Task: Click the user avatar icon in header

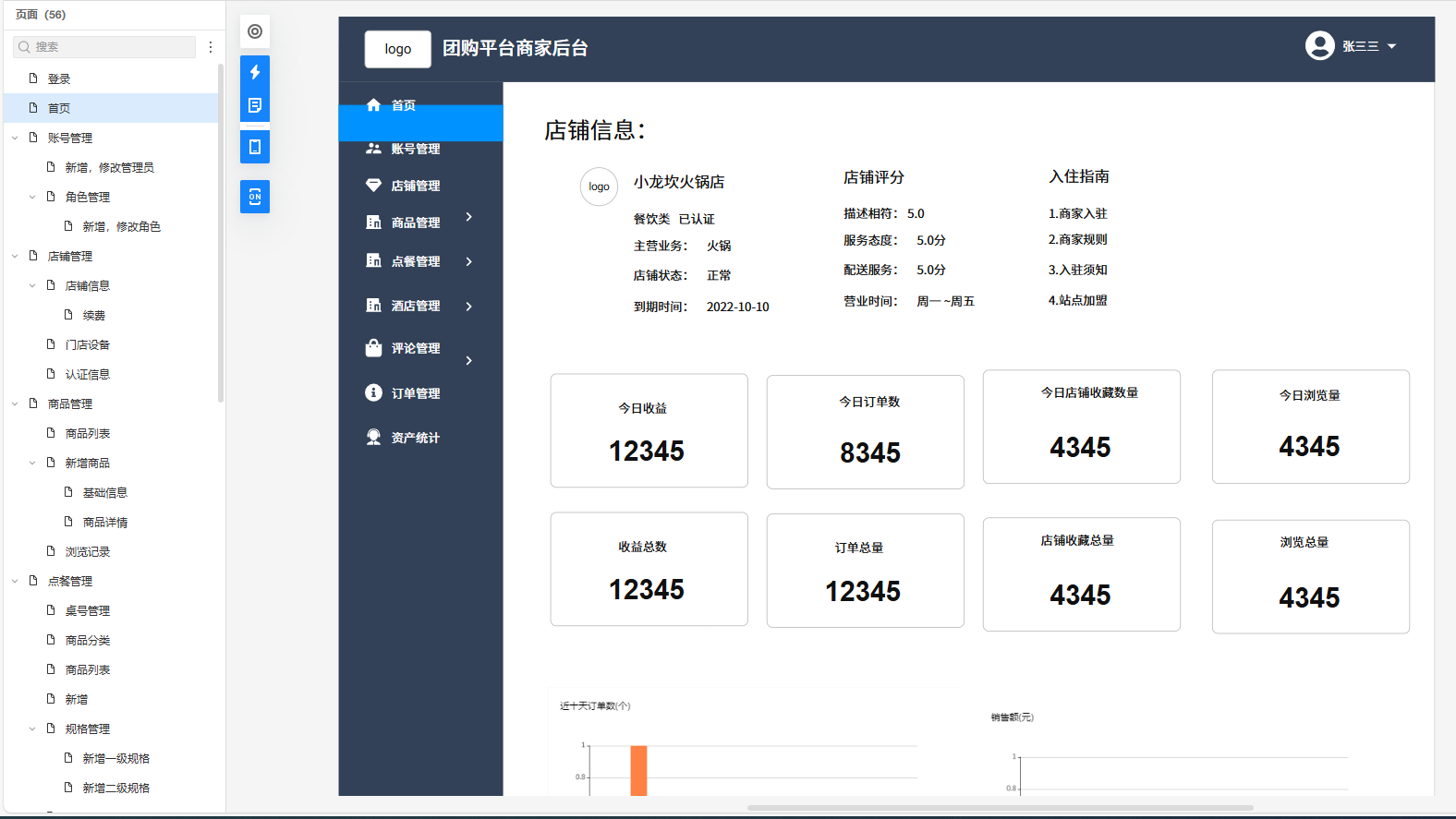Action: click(1319, 45)
